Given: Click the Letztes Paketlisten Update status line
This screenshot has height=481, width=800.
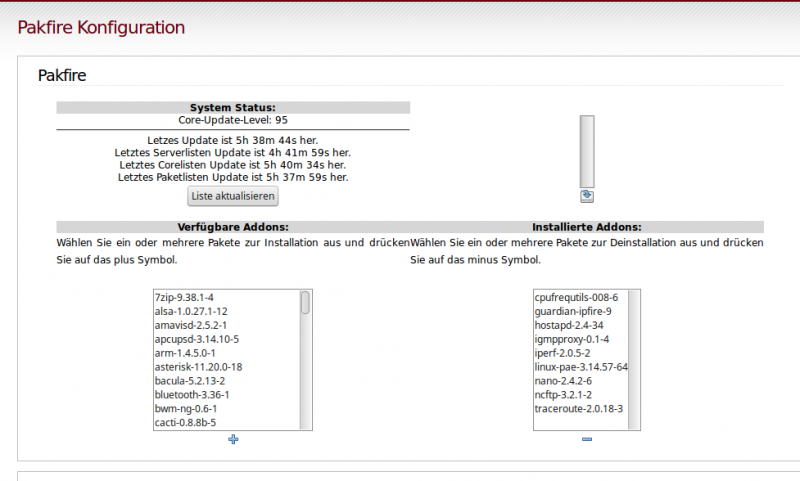Looking at the screenshot, I should coord(233,177).
